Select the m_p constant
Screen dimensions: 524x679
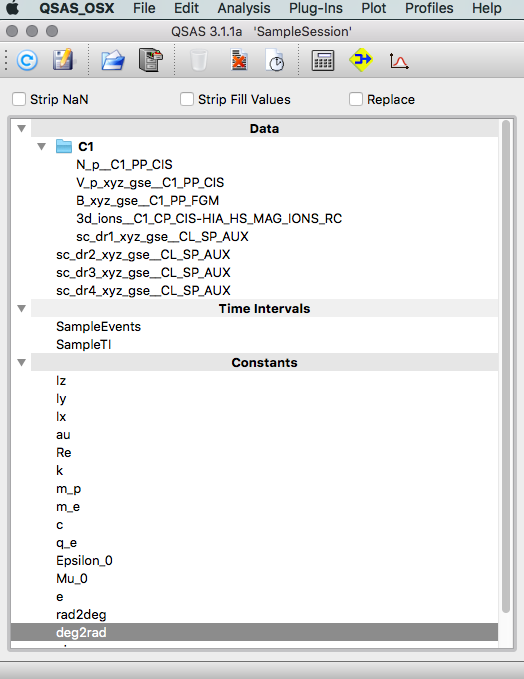click(x=68, y=489)
